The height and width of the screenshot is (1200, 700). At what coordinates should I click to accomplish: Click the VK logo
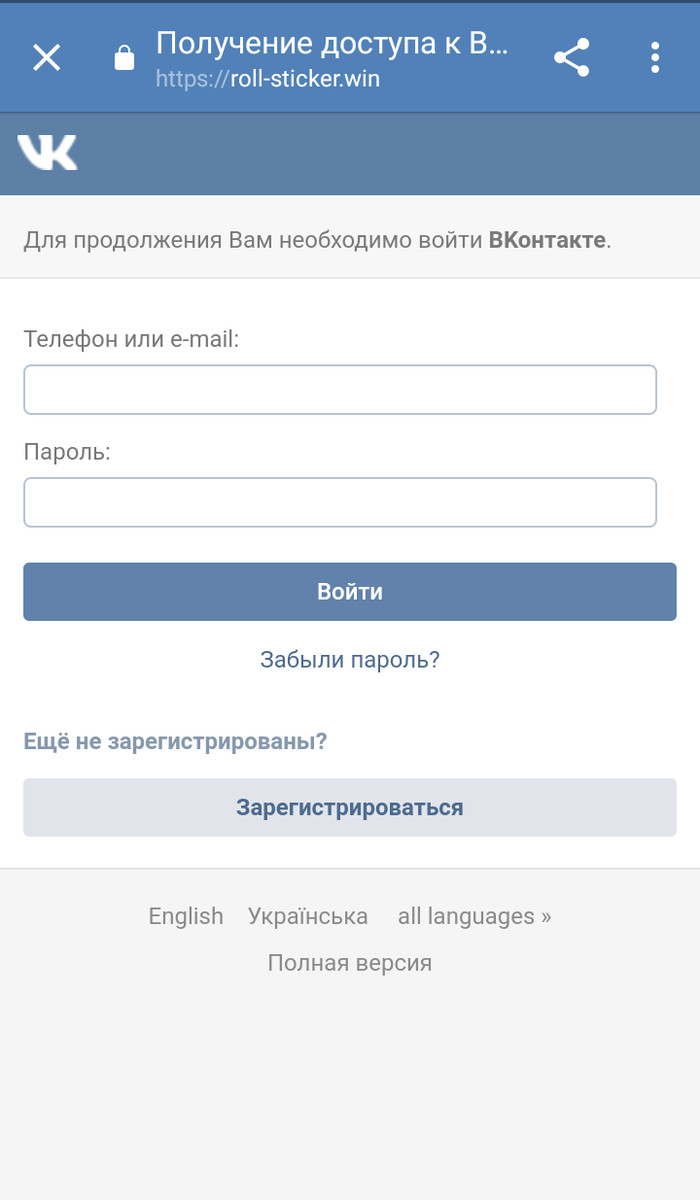click(x=47, y=152)
